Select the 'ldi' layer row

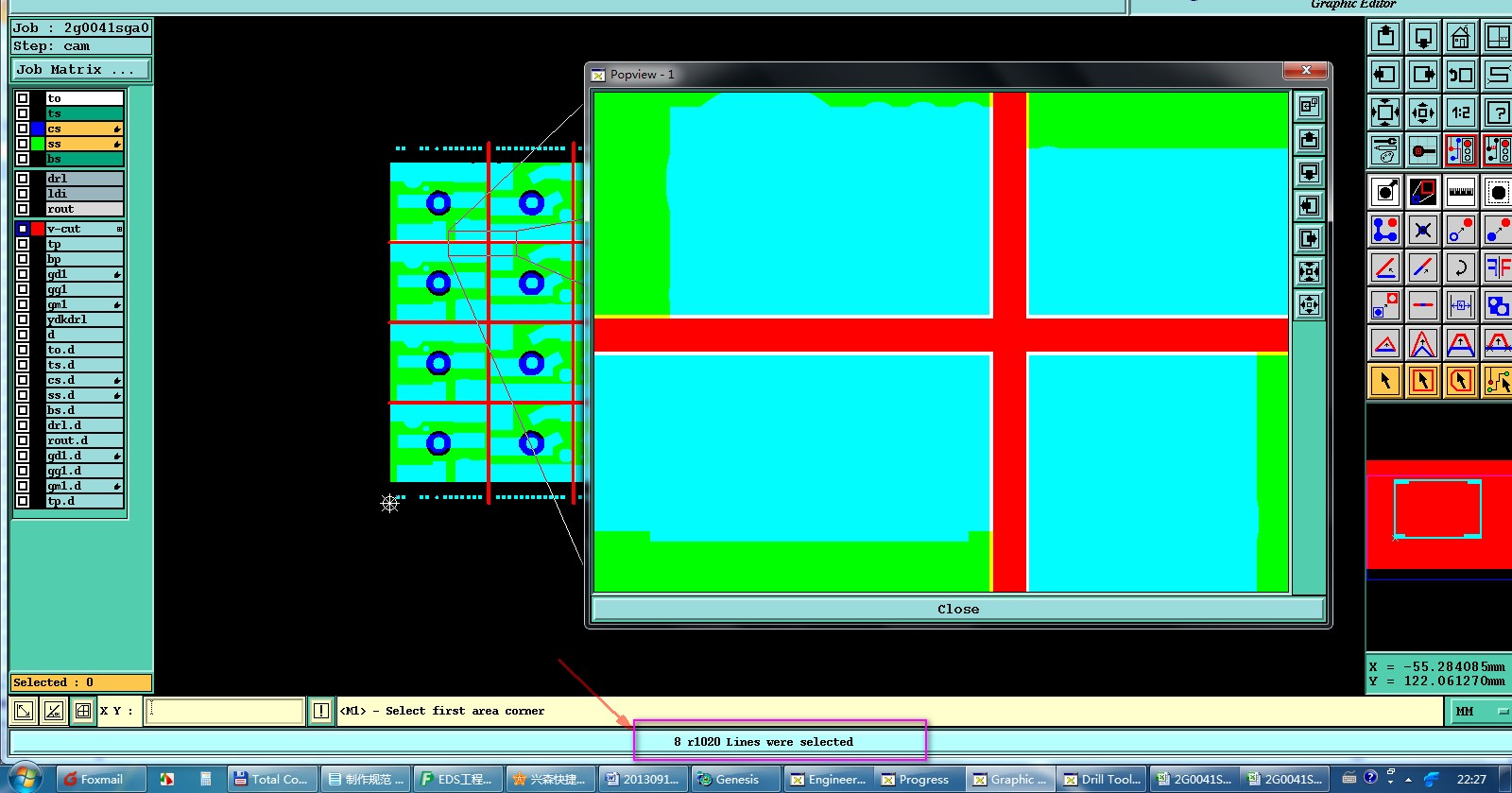[84, 194]
